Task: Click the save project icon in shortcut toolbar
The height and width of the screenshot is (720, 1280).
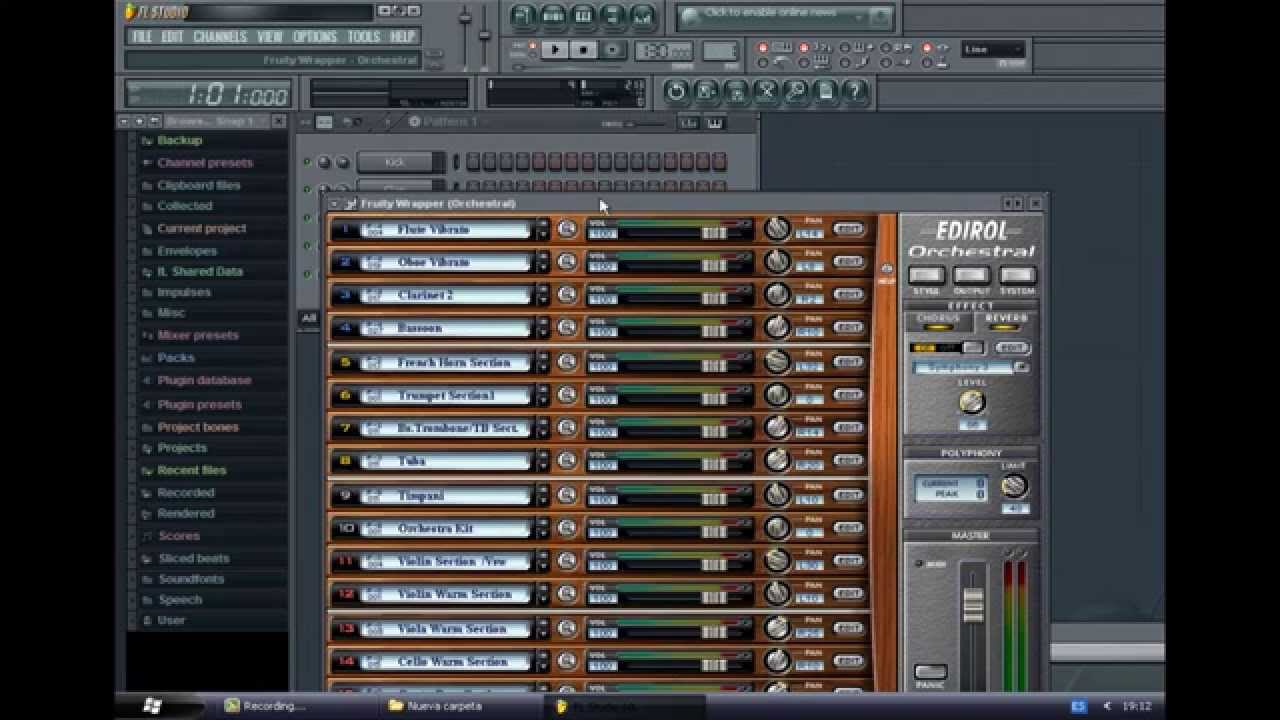Action: click(x=706, y=92)
